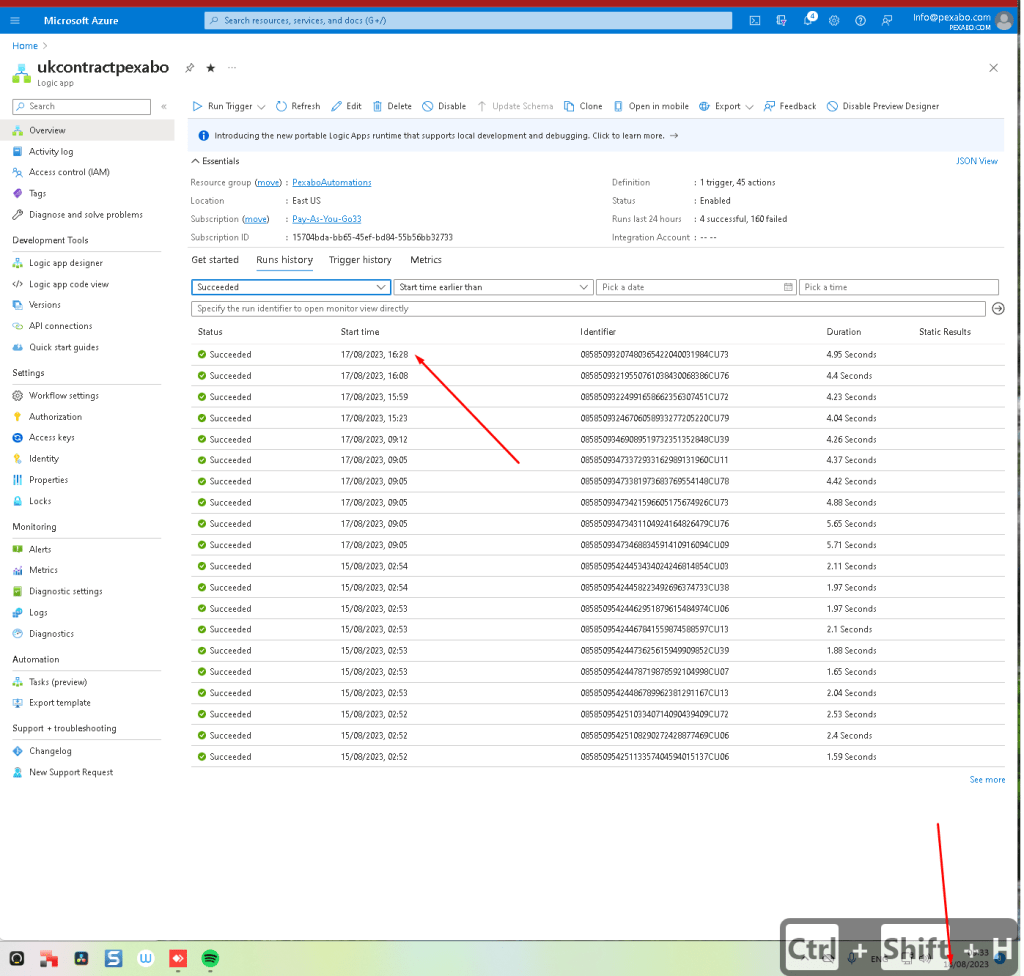Viewport: 1024px width, 976px height.
Task: Open the PexaboAutomations resource group link
Action: pos(332,183)
